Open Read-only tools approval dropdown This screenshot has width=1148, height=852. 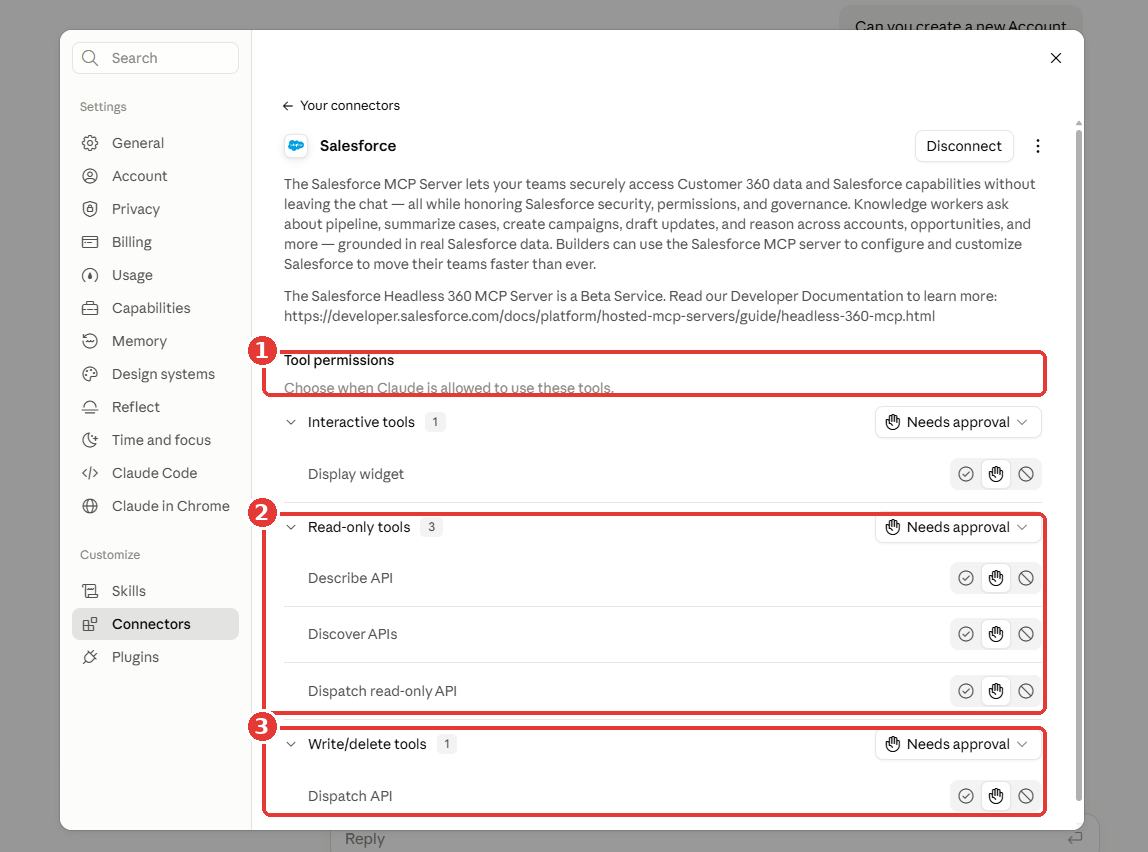(958, 527)
